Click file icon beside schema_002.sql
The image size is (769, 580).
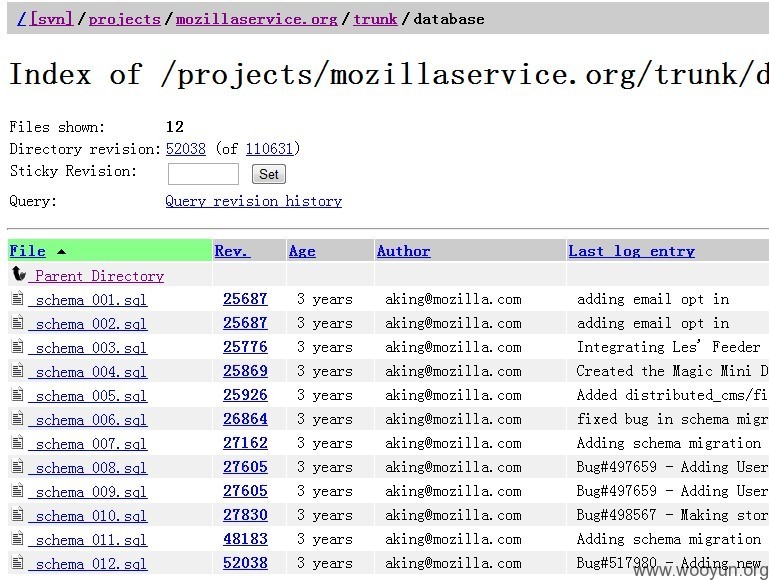18,322
